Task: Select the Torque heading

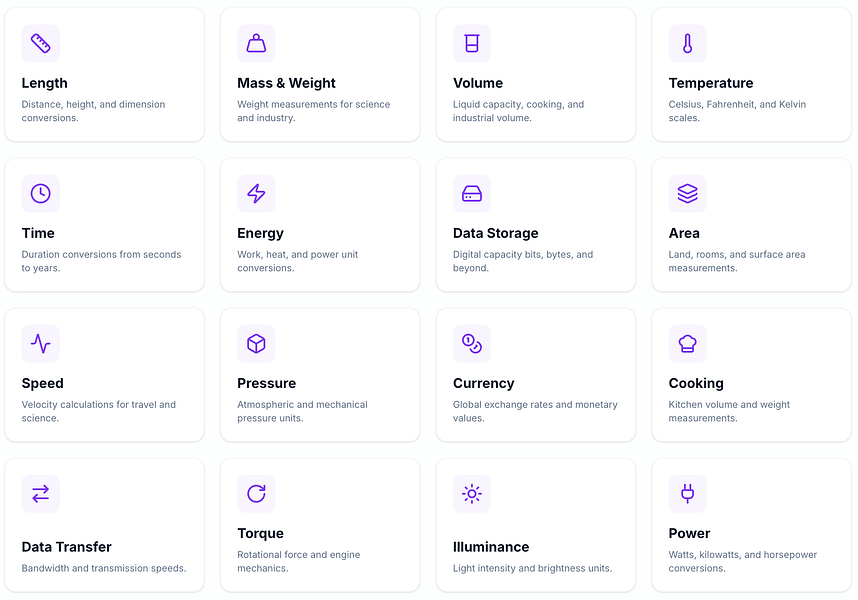Action: point(260,533)
